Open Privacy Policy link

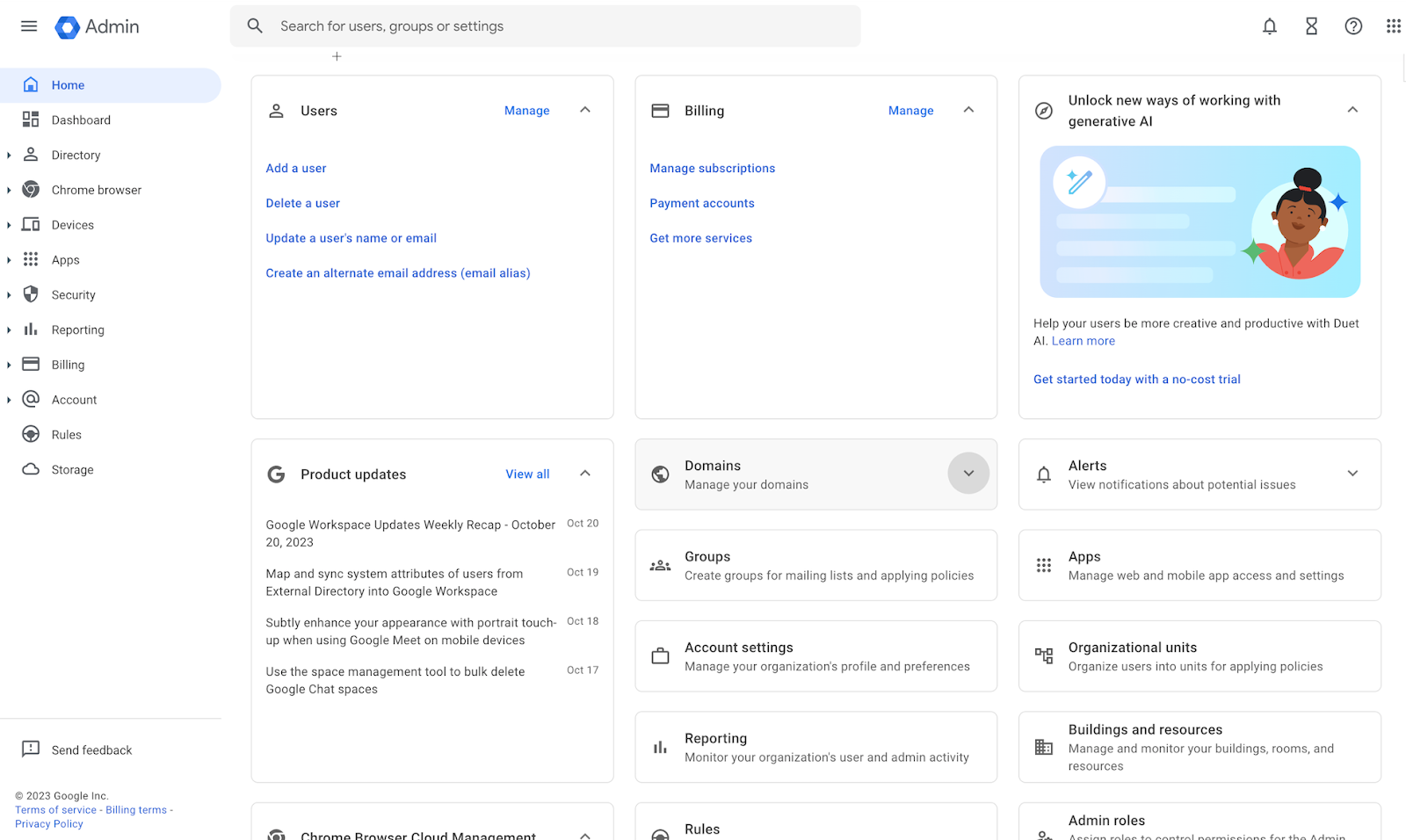pyautogui.click(x=49, y=824)
